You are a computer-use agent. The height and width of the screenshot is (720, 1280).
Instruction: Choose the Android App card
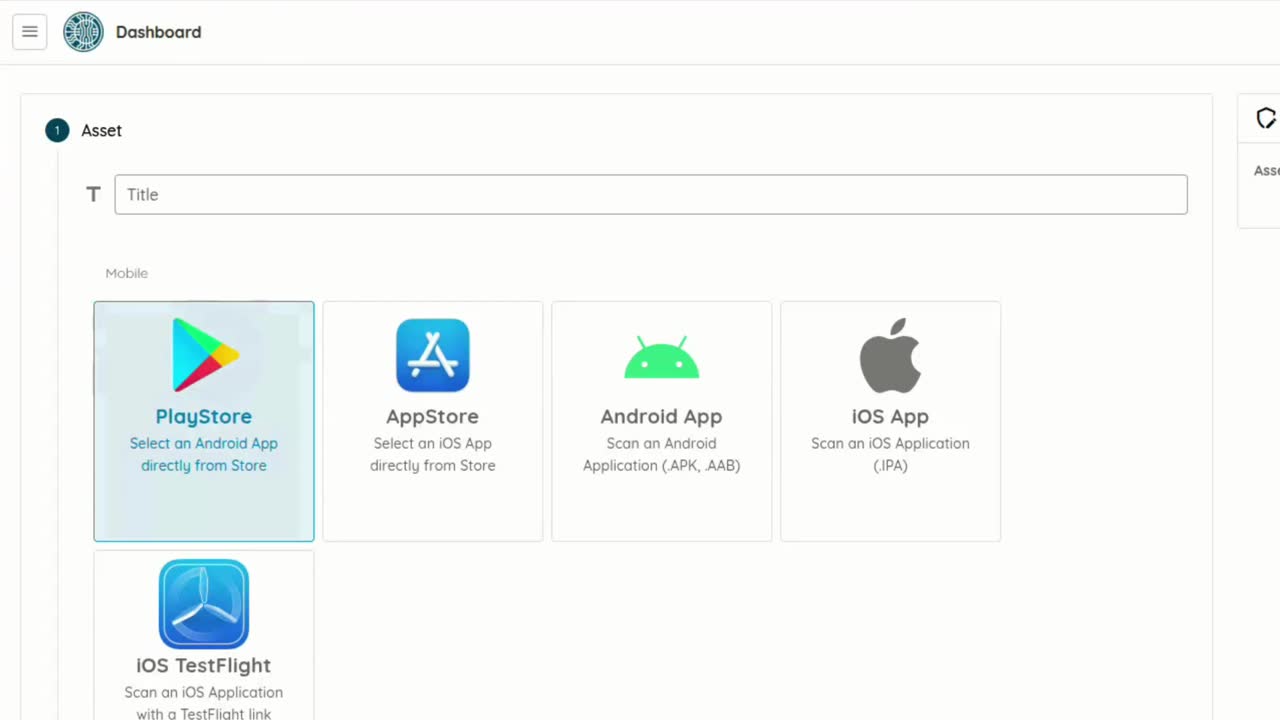point(662,421)
